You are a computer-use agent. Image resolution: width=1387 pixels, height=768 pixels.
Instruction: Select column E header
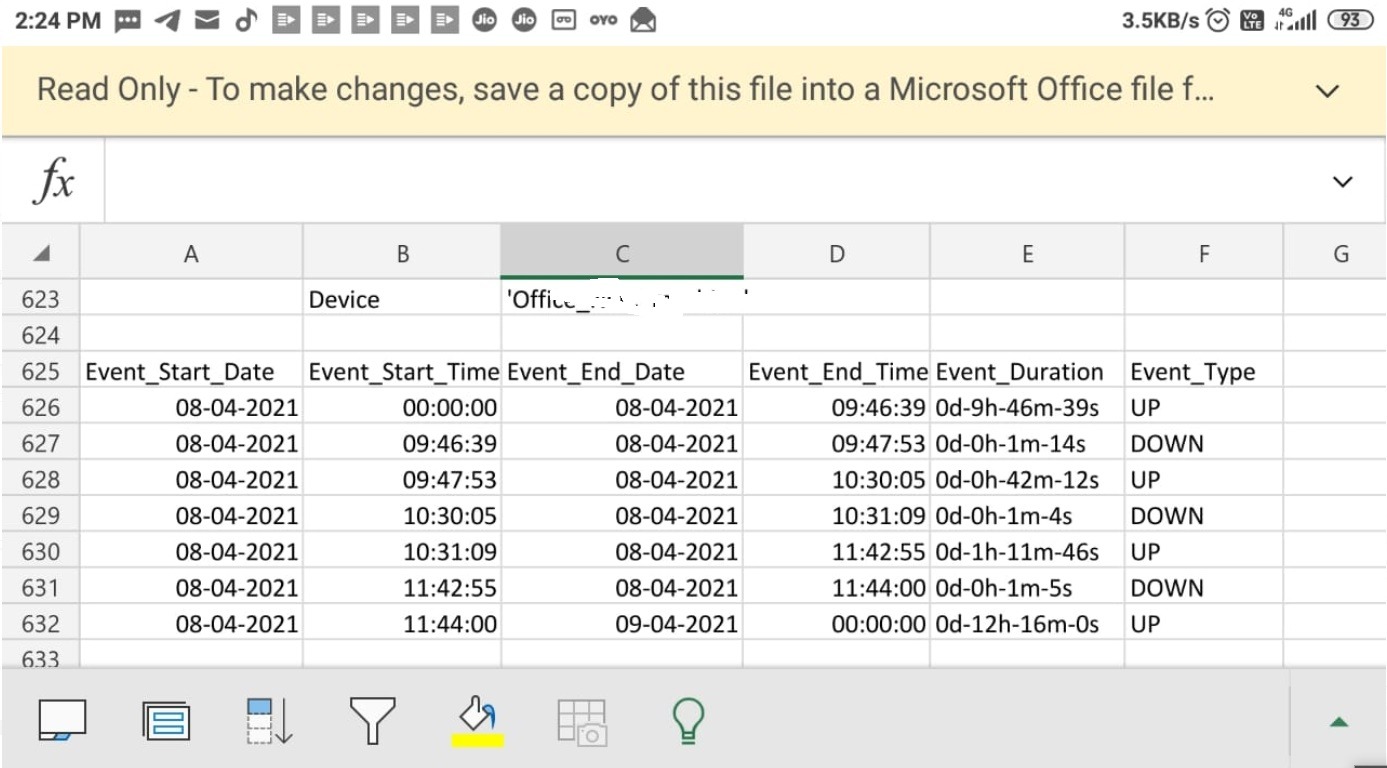coord(1027,254)
